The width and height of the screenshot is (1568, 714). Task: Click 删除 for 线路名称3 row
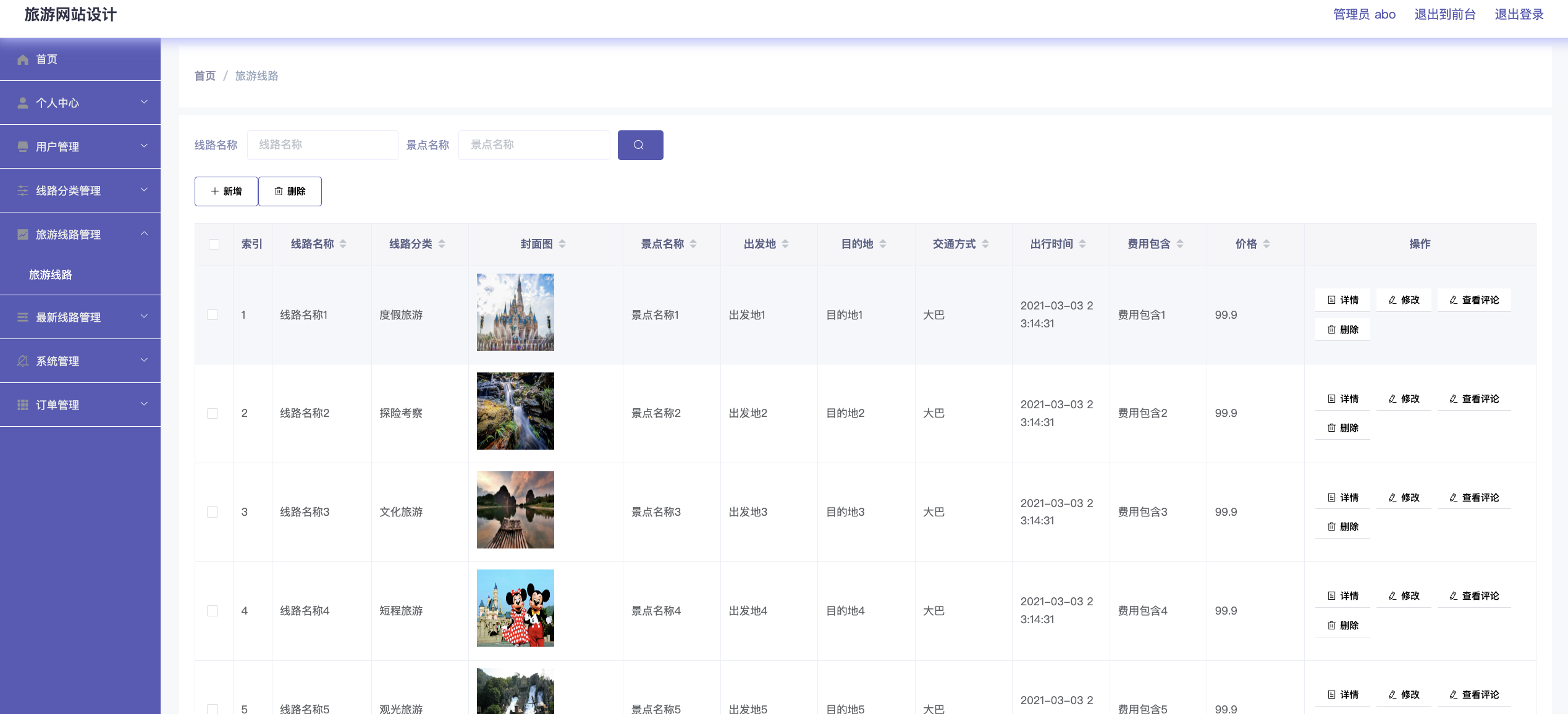[x=1342, y=527]
